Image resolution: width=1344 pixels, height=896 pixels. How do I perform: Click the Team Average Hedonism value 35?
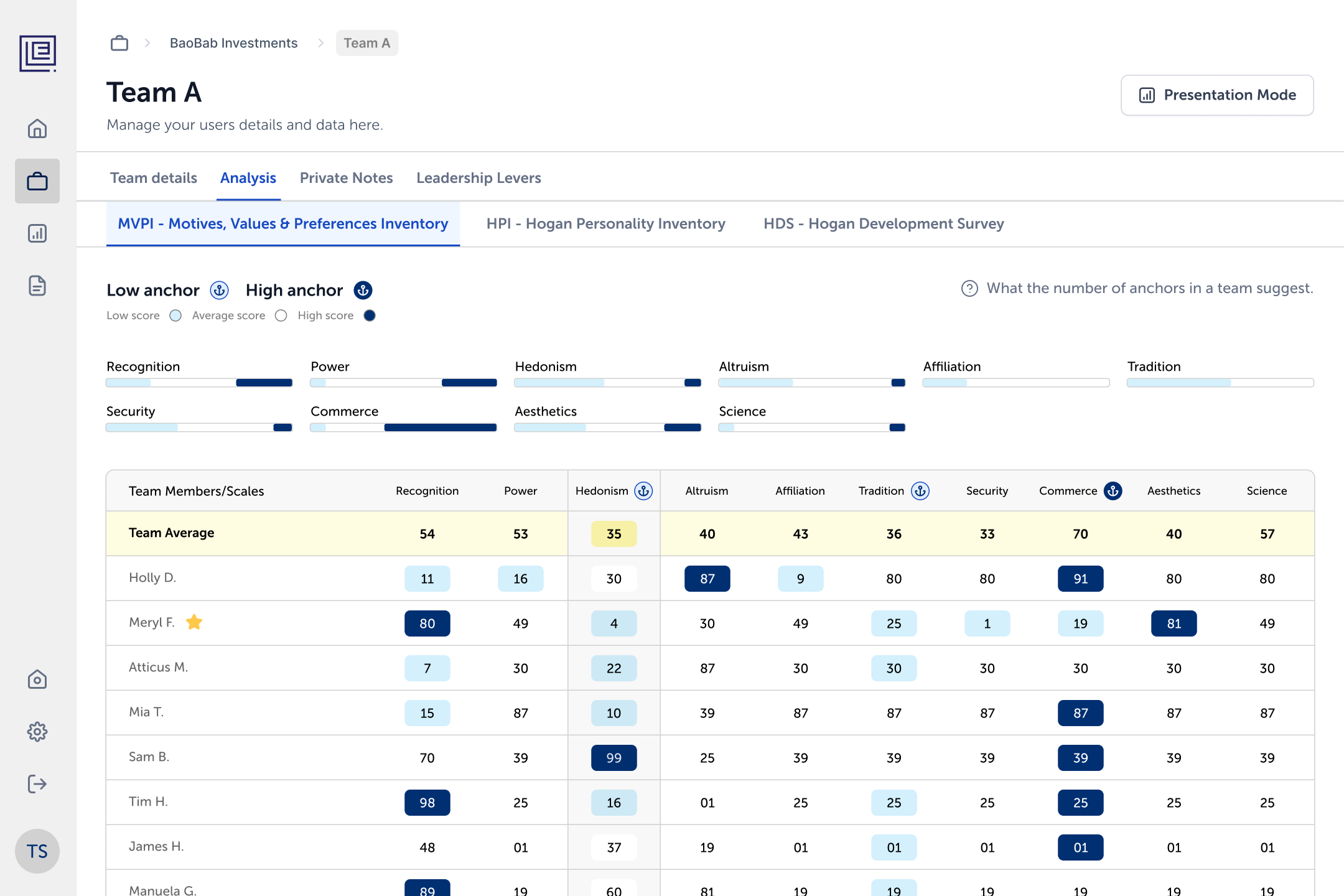614,534
